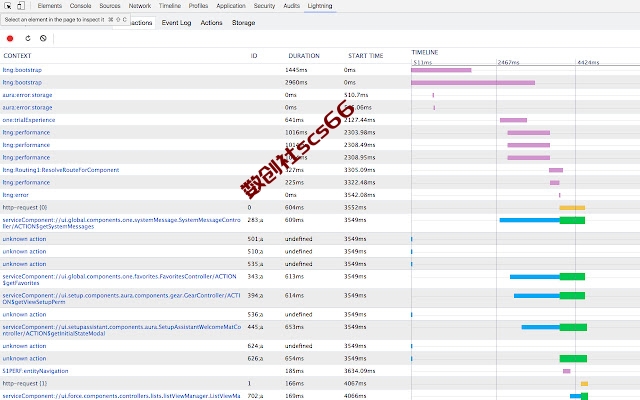Click green bar of getFavorites row
Screen dimensions: 640x400
point(572,276)
